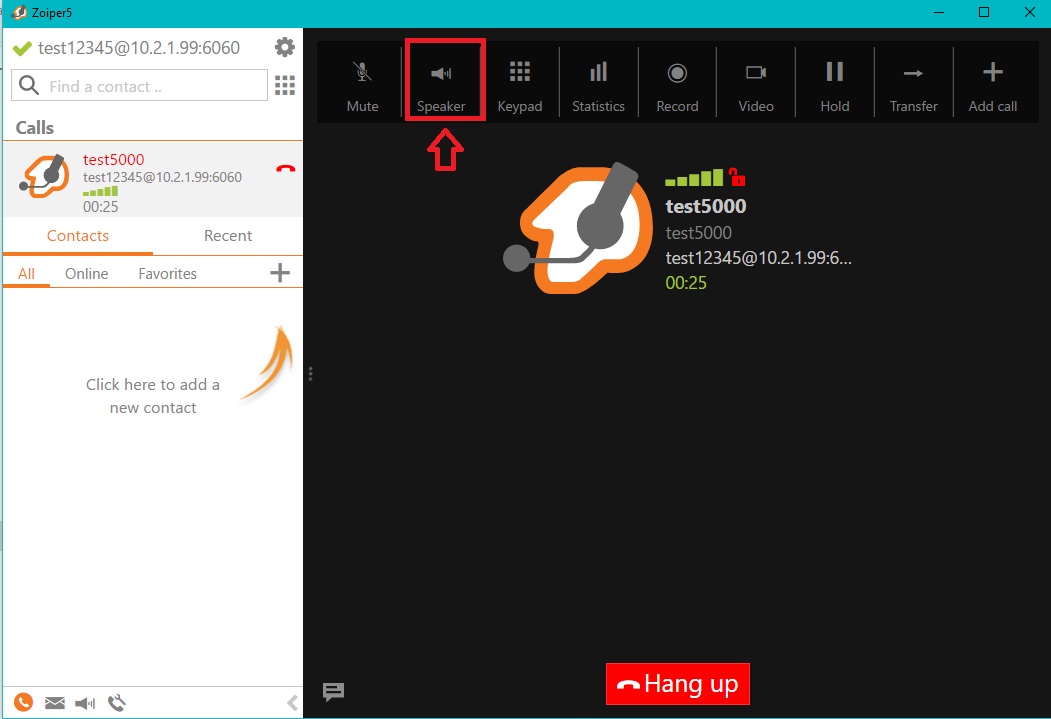Viewport: 1051px width, 719px height.
Task: Start recording with the Record button
Action: pos(677,85)
